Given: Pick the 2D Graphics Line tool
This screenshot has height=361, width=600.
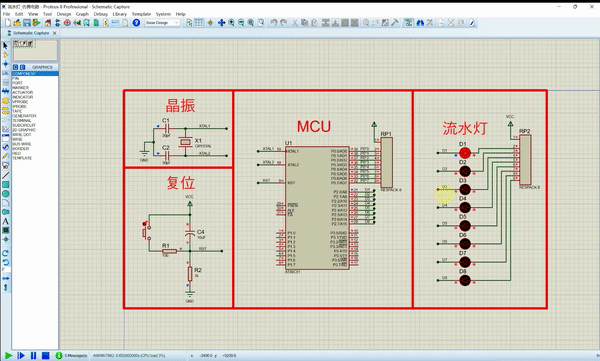Looking at the screenshot, I should [x=5, y=175].
